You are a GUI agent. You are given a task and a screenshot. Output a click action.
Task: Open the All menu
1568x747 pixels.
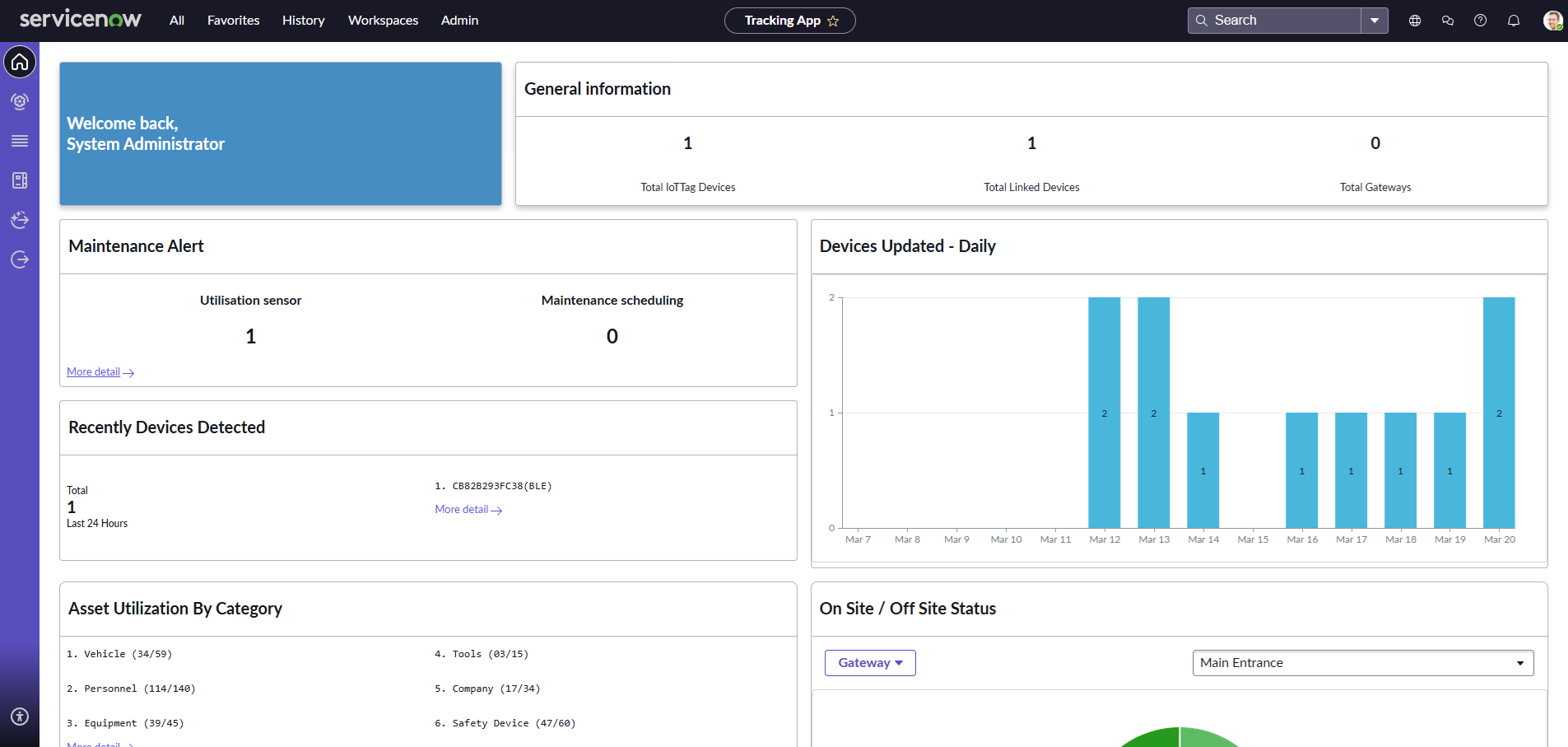tap(177, 21)
